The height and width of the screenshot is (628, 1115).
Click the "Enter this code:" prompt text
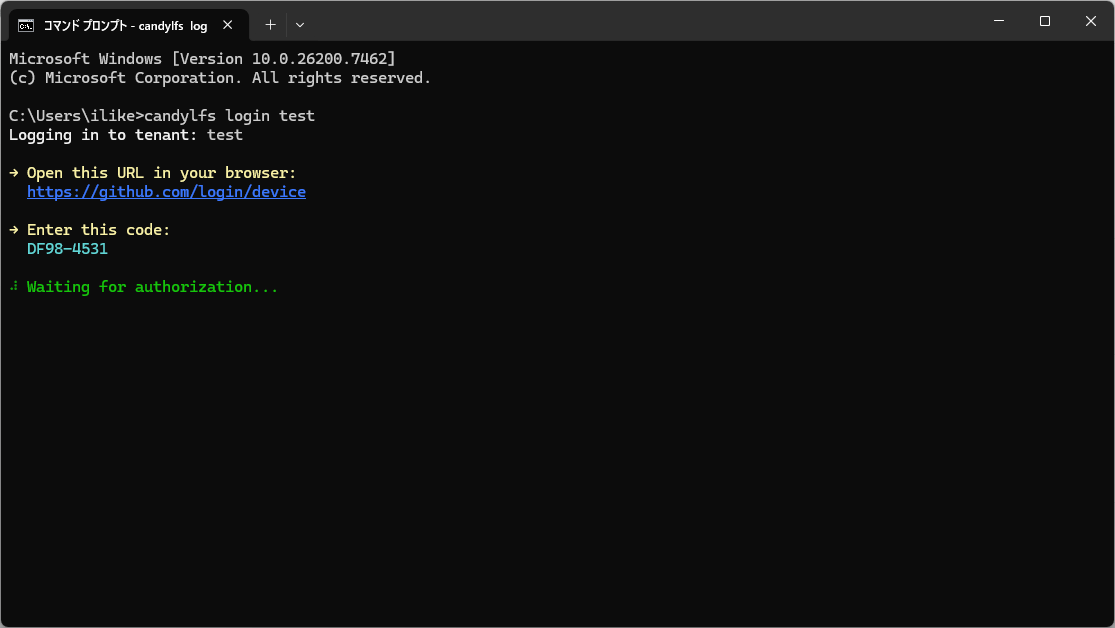point(99,230)
